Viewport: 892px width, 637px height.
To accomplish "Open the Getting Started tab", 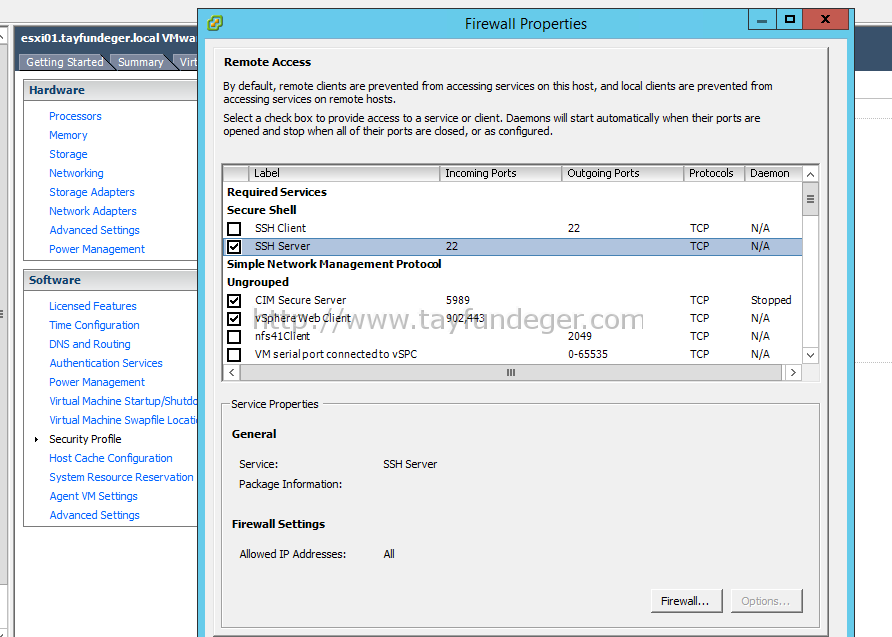I will (64, 62).
